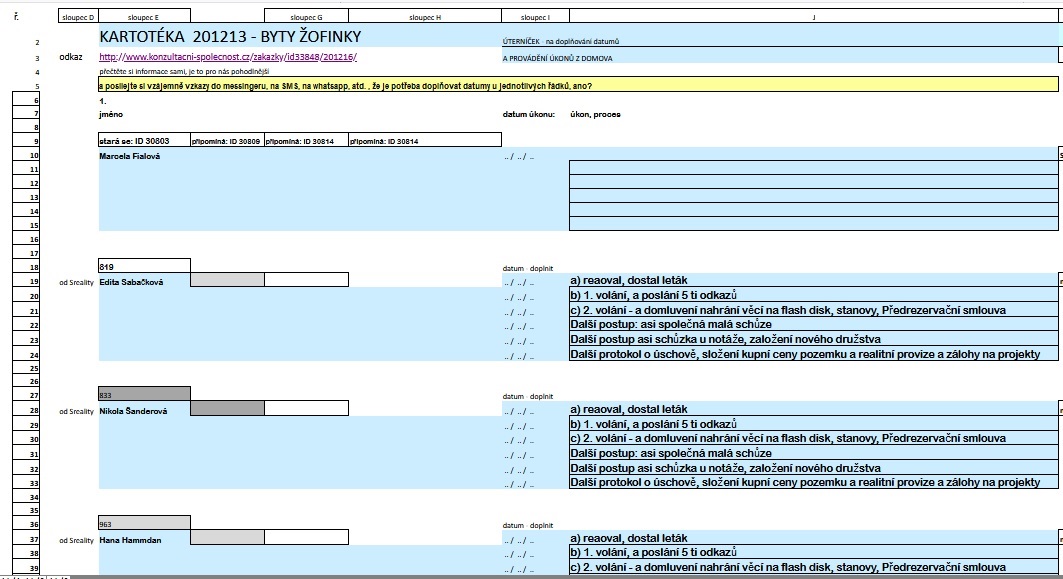Viewport: 1063px width, 579px height.
Task: Select the grey cell containing 833
Action: [x=144, y=394]
